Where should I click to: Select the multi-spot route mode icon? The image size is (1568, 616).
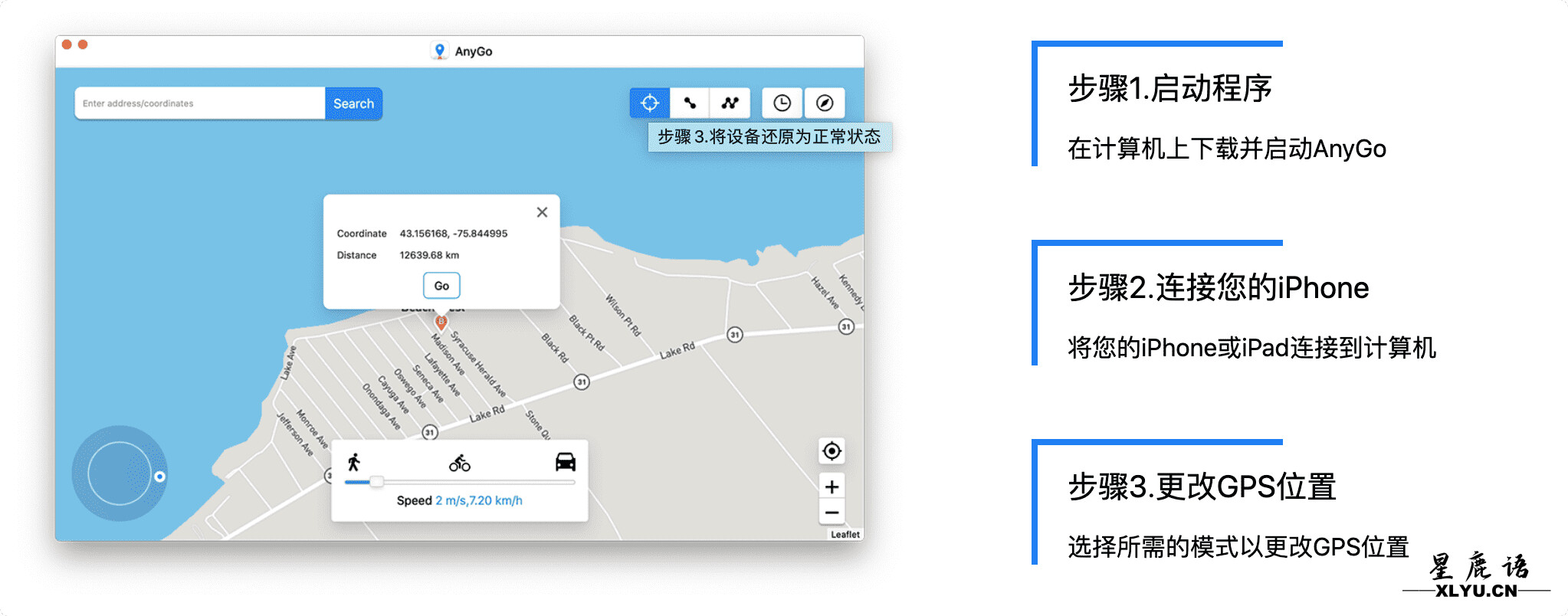730,103
